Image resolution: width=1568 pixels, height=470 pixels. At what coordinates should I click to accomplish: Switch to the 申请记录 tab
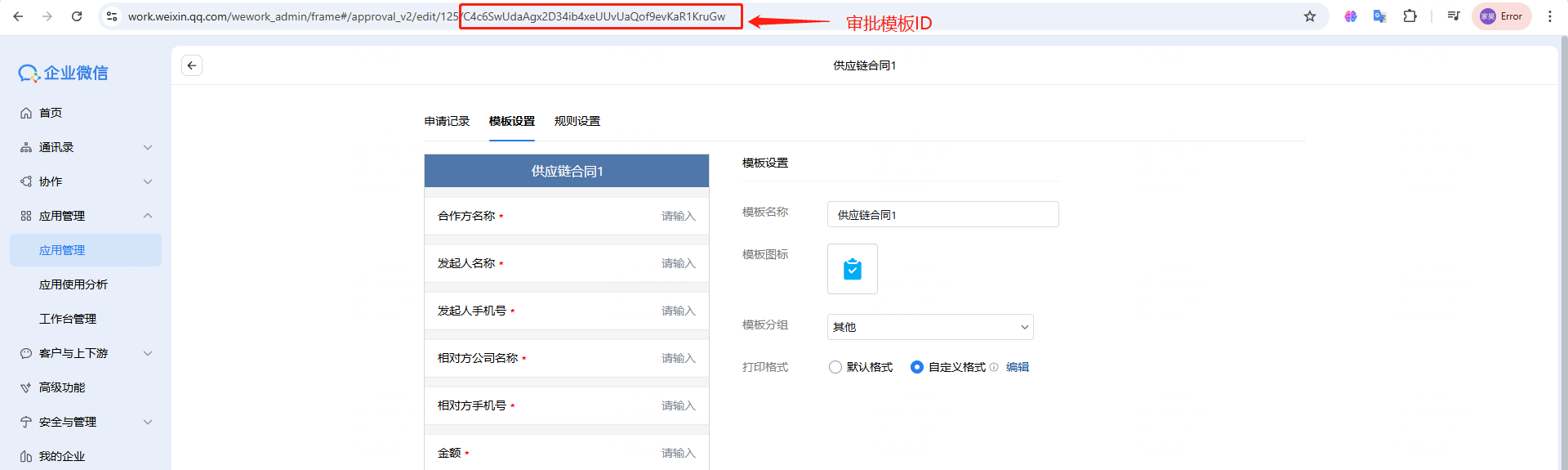(447, 121)
